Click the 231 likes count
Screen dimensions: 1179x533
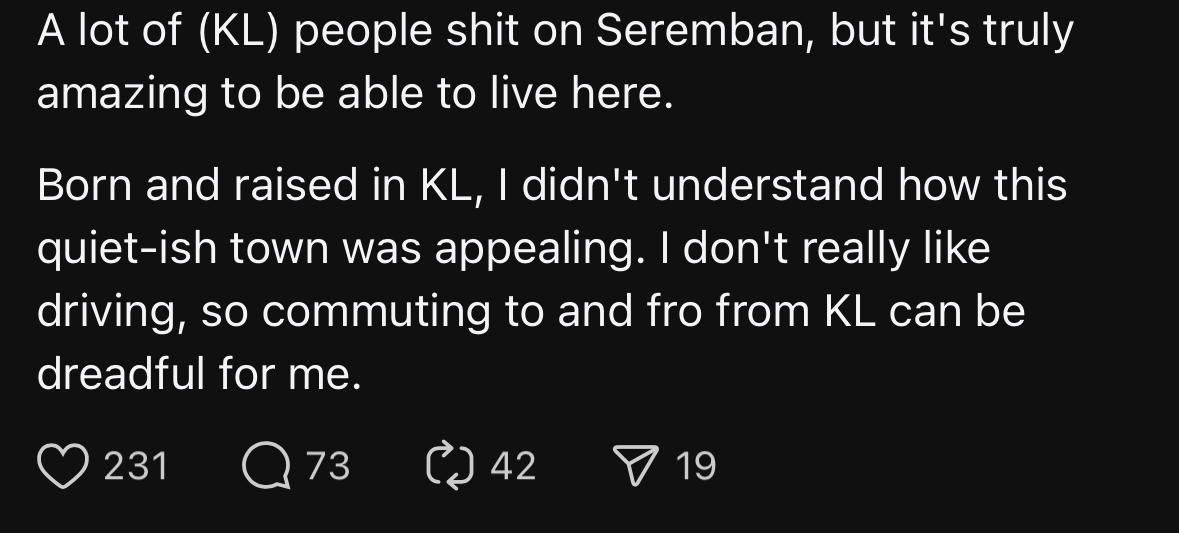[136, 467]
